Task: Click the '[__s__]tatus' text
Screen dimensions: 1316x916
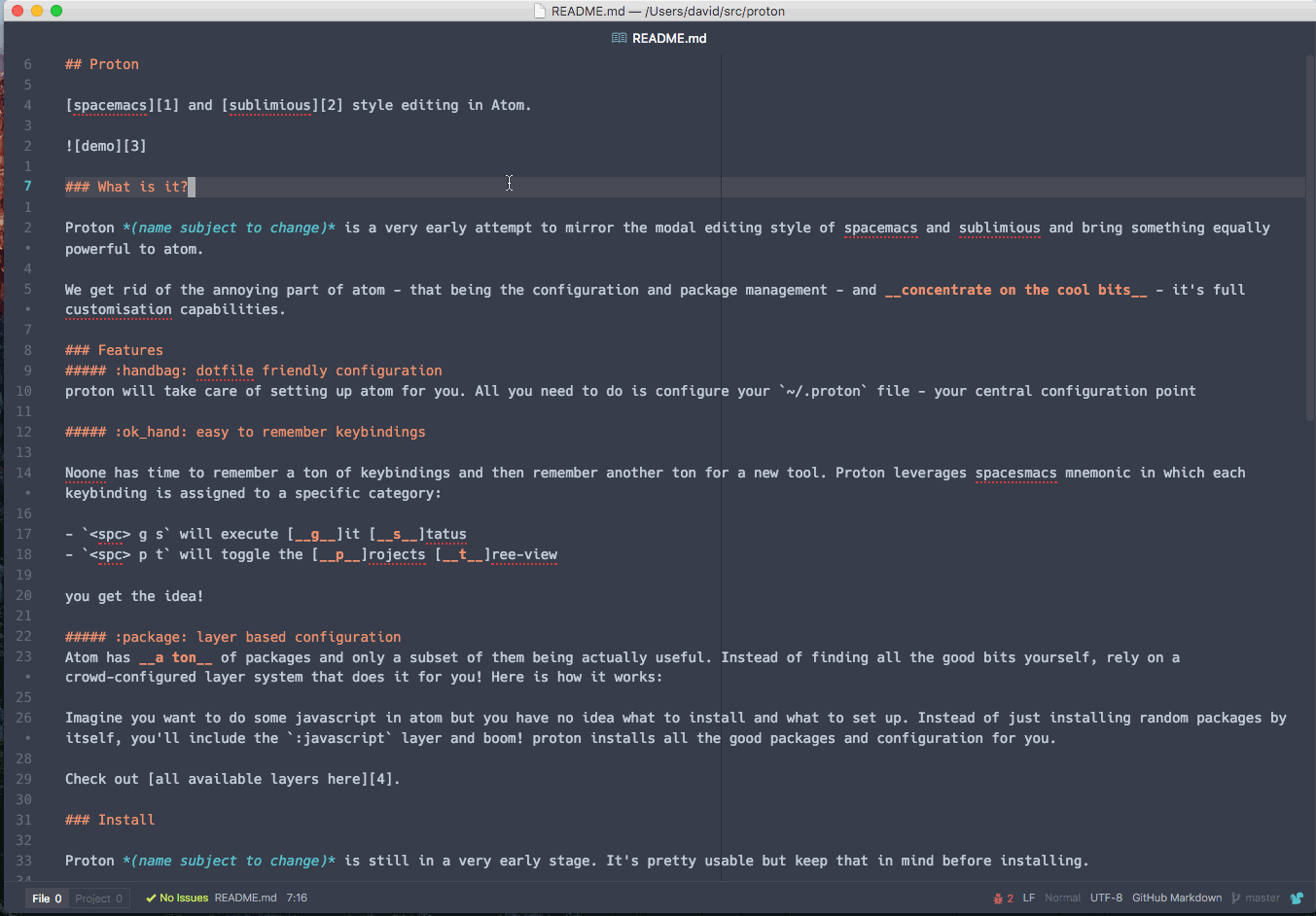Action: click(417, 534)
